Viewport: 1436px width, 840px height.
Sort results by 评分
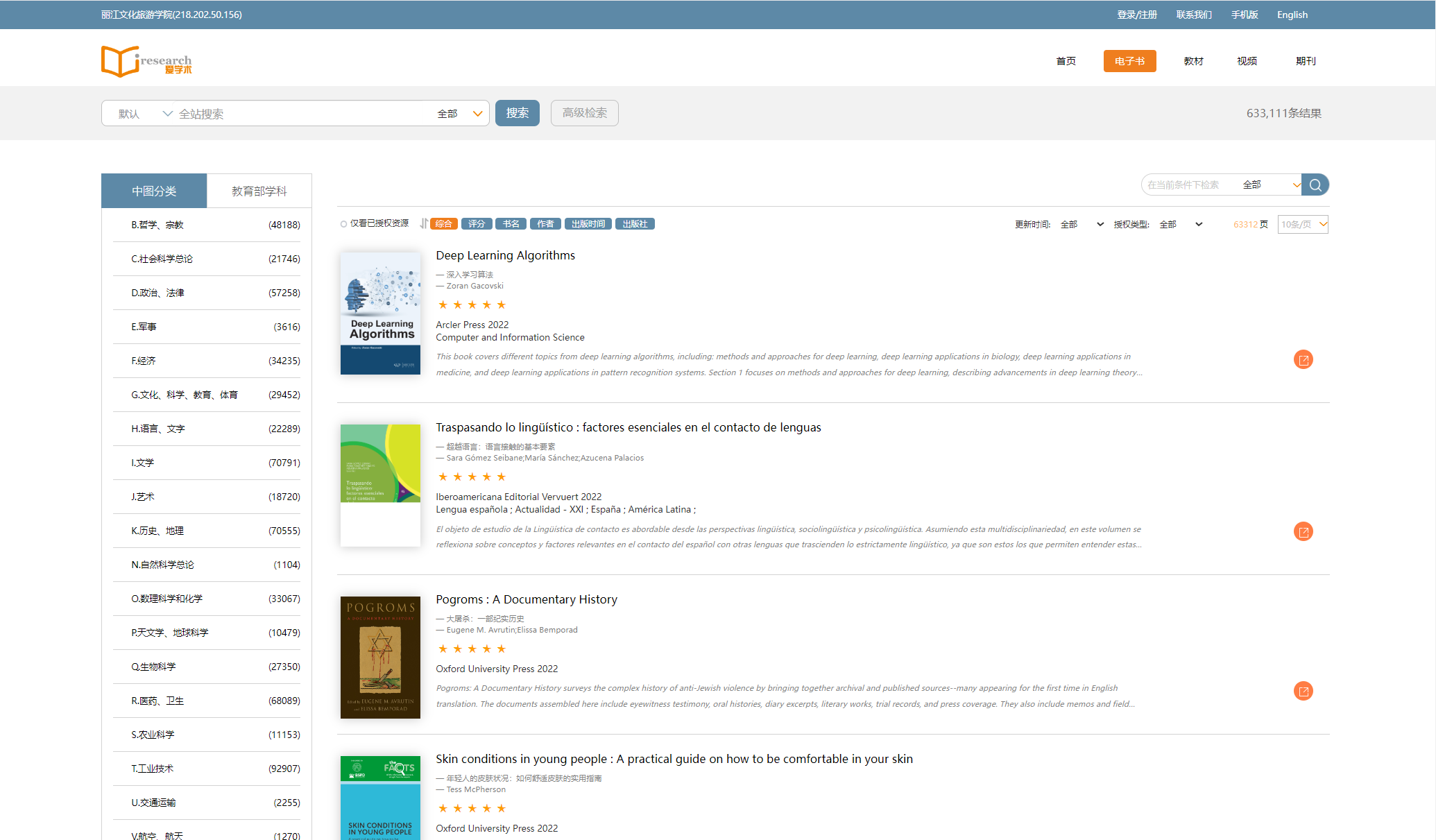click(x=477, y=223)
